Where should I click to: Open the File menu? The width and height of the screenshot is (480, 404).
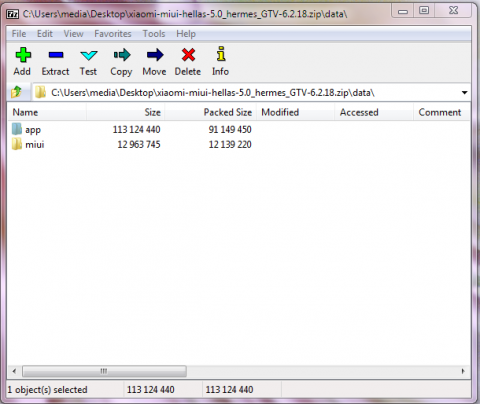(x=19, y=34)
